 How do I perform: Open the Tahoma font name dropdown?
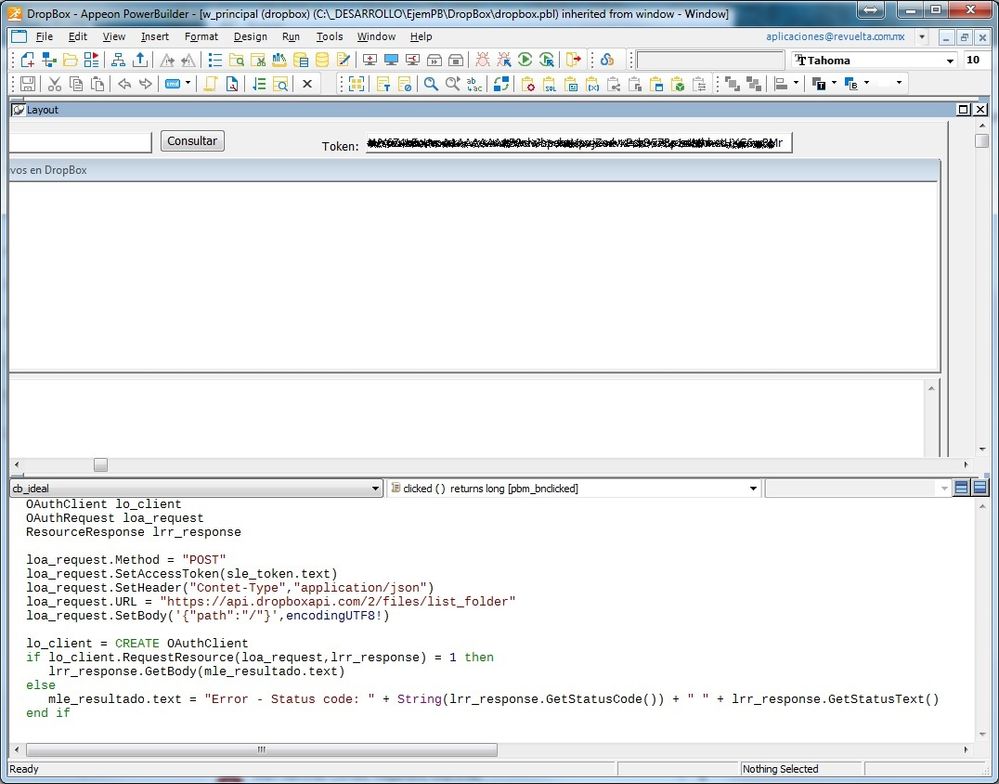pos(950,61)
